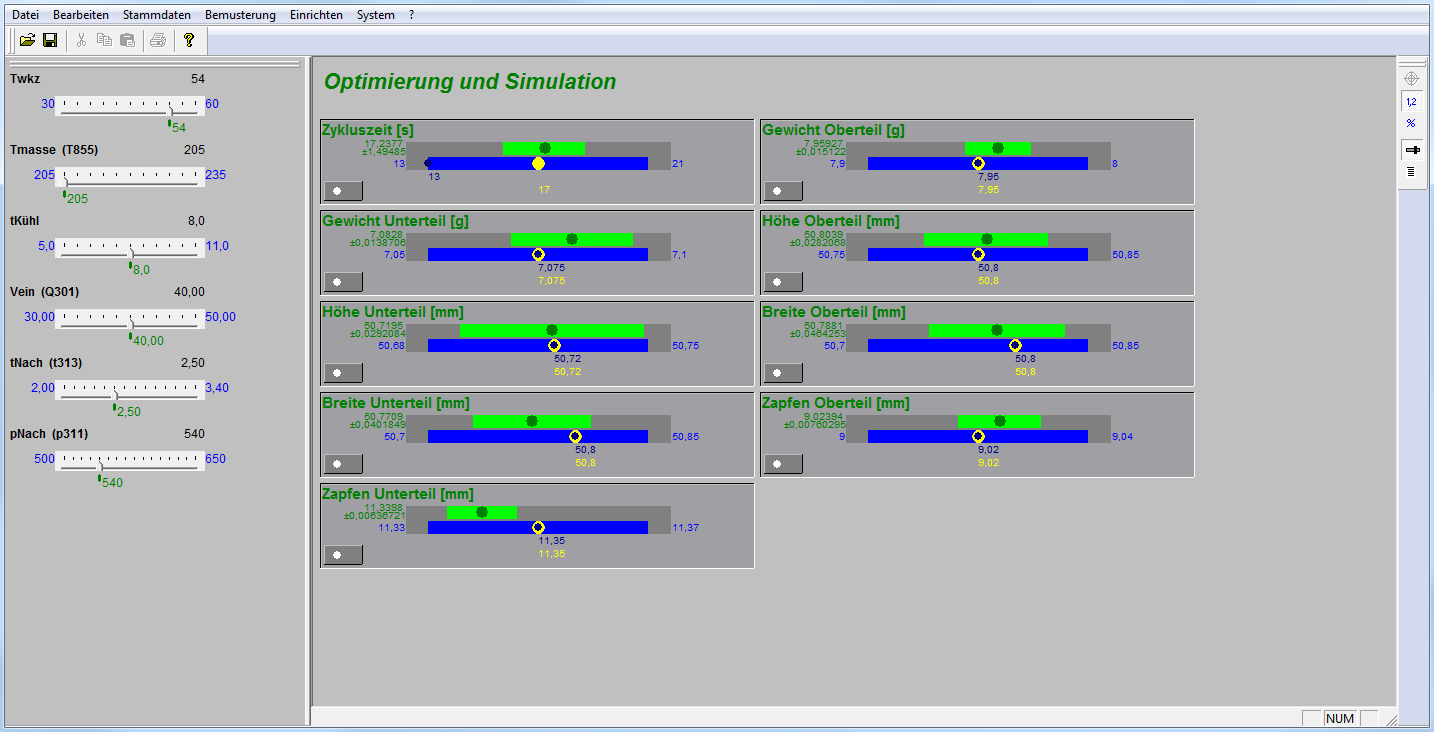
Task: Open the Bemusterung menu
Action: [240, 15]
